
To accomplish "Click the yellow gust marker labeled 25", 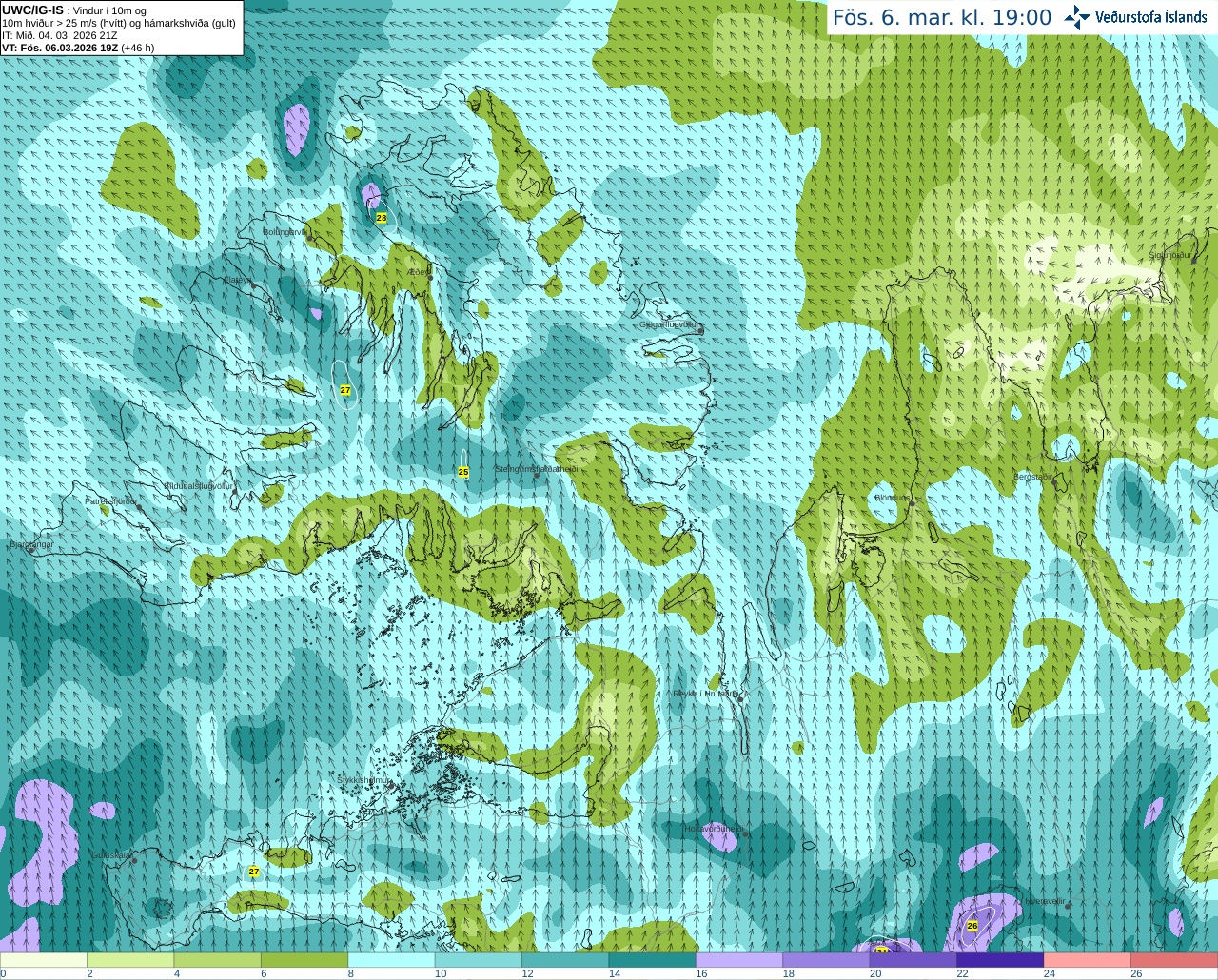I will coord(463,472).
